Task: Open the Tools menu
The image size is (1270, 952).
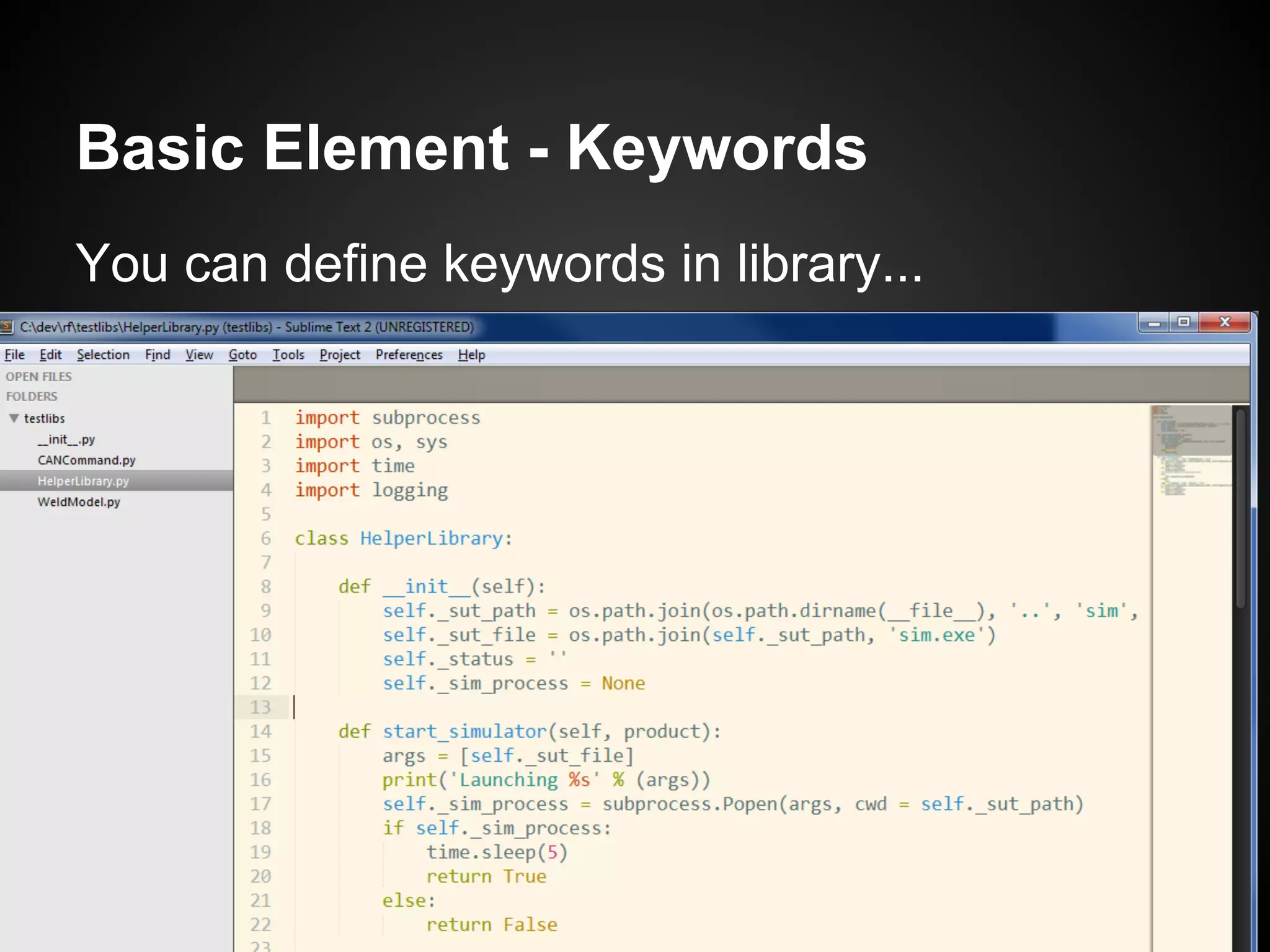Action: 288,355
